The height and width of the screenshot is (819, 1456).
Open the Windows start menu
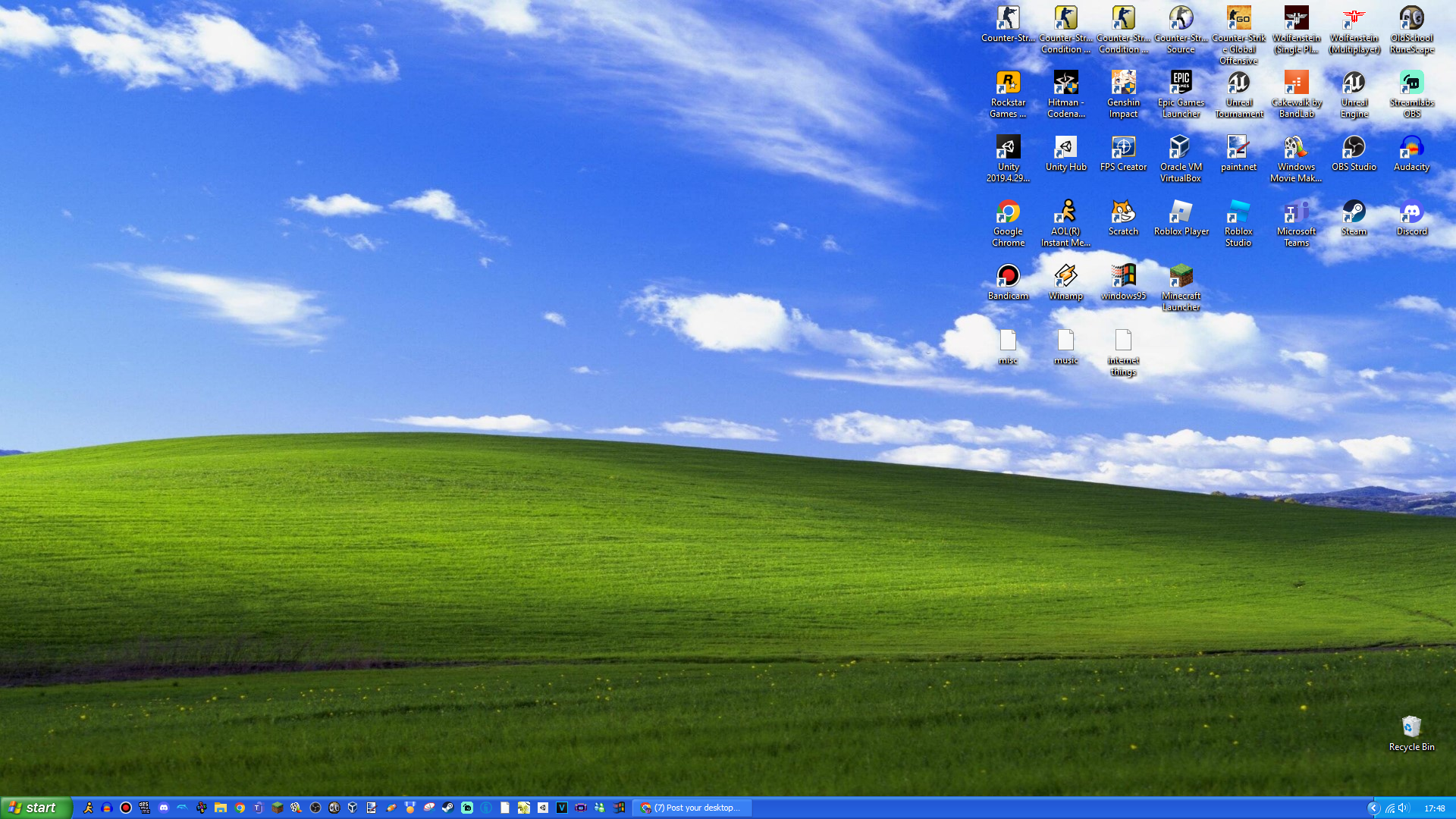pos(36,808)
